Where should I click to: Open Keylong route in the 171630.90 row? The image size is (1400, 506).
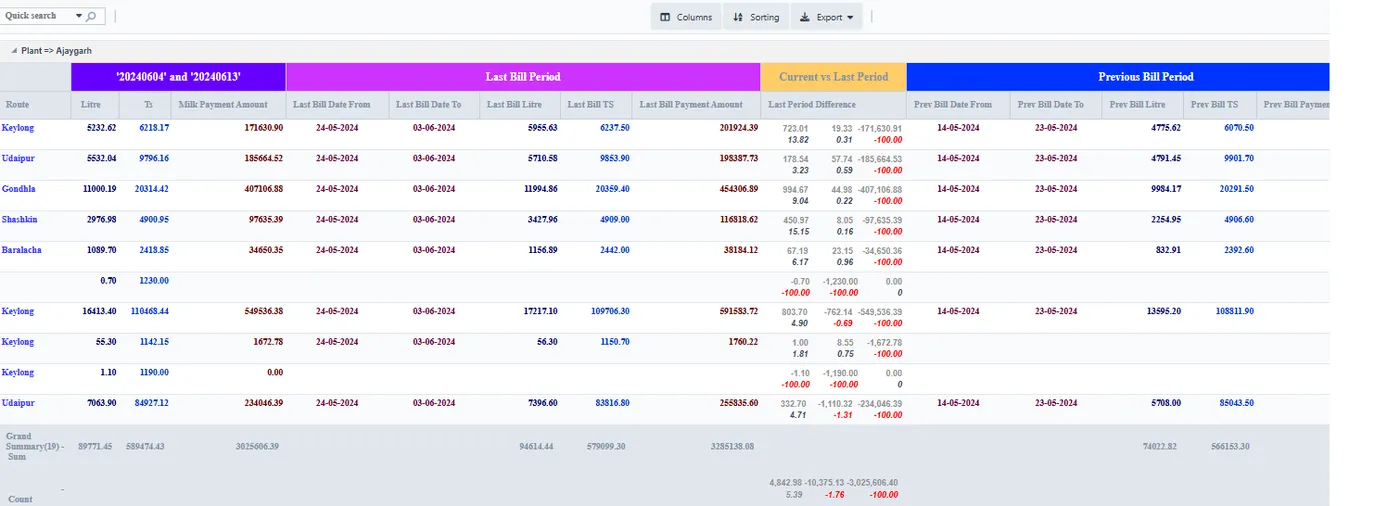(18, 128)
